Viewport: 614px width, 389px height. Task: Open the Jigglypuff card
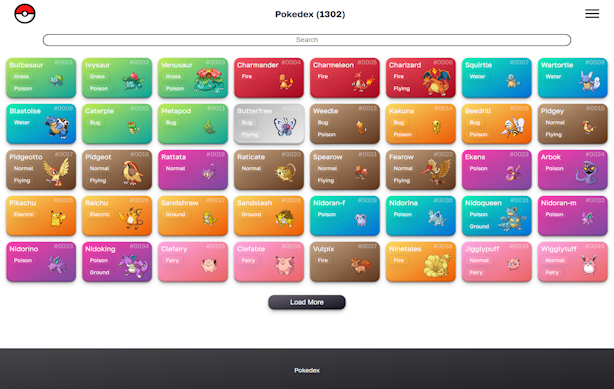click(497, 261)
